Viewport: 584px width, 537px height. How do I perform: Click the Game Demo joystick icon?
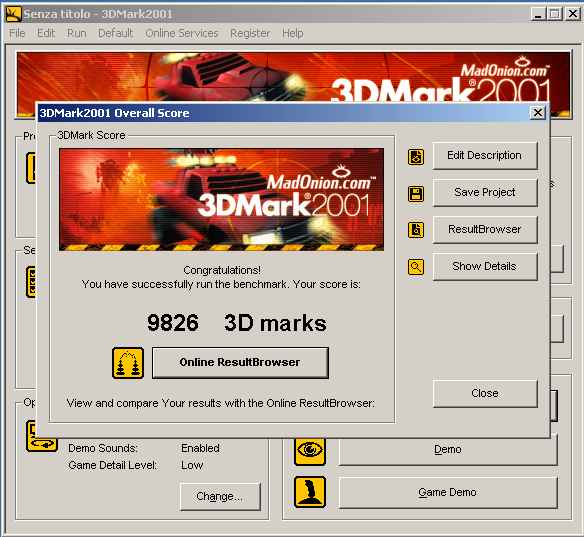pos(310,492)
